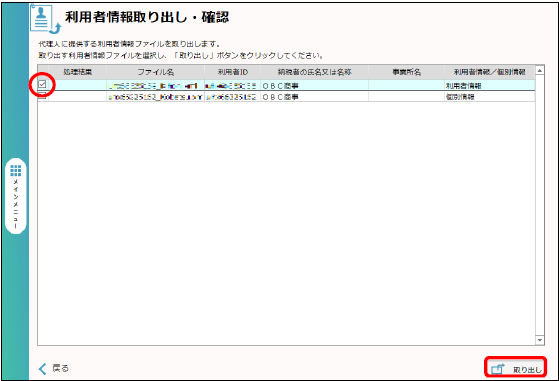The height and width of the screenshot is (381, 559).
Task: Click file name in the 個別情報 row
Action: click(x=155, y=97)
